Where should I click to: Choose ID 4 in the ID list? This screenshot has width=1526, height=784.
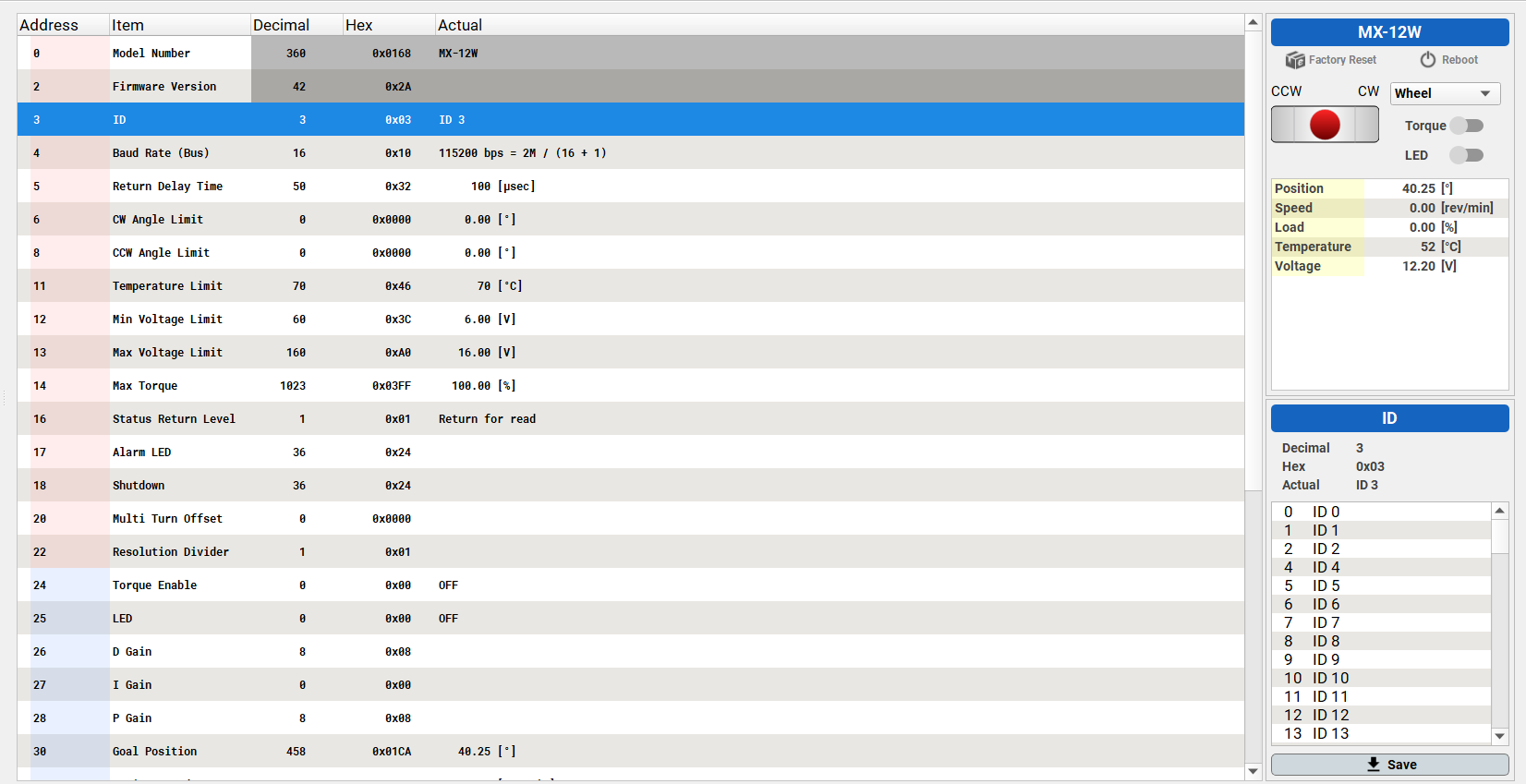pos(1382,567)
